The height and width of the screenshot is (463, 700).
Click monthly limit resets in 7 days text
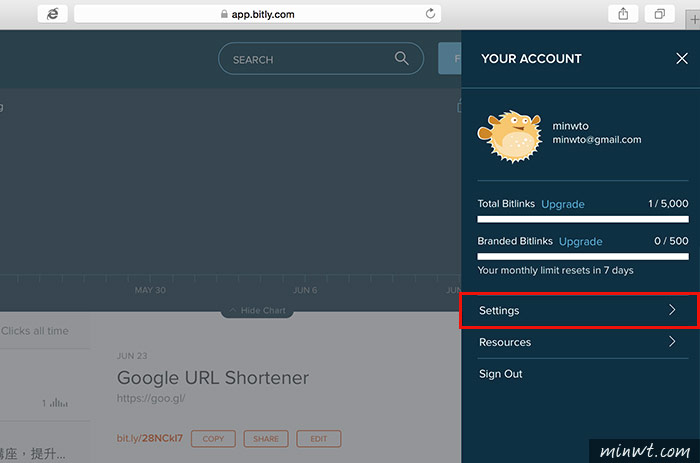coord(555,270)
